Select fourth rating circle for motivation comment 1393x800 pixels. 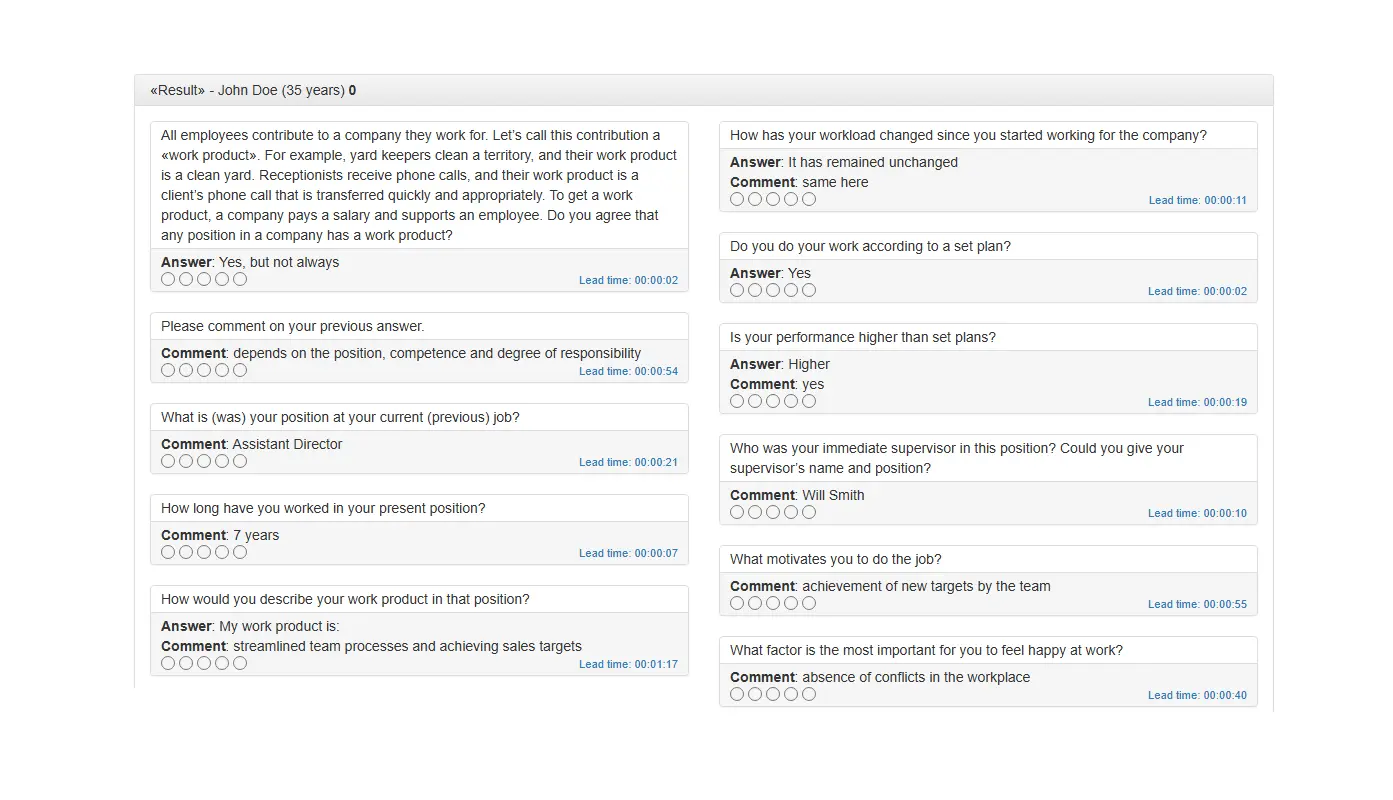pos(791,604)
